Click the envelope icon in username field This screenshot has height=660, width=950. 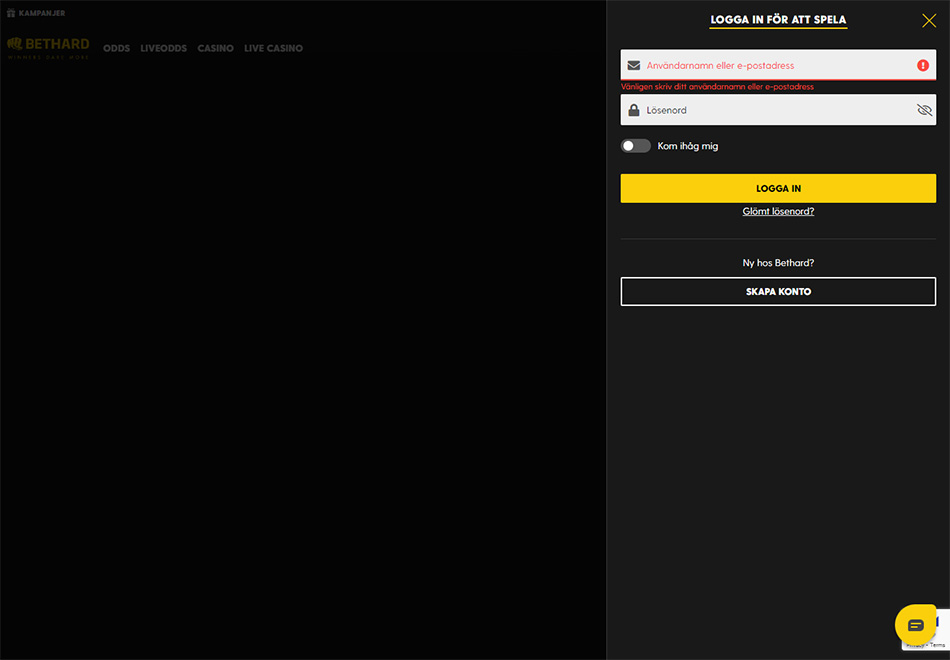(x=634, y=65)
